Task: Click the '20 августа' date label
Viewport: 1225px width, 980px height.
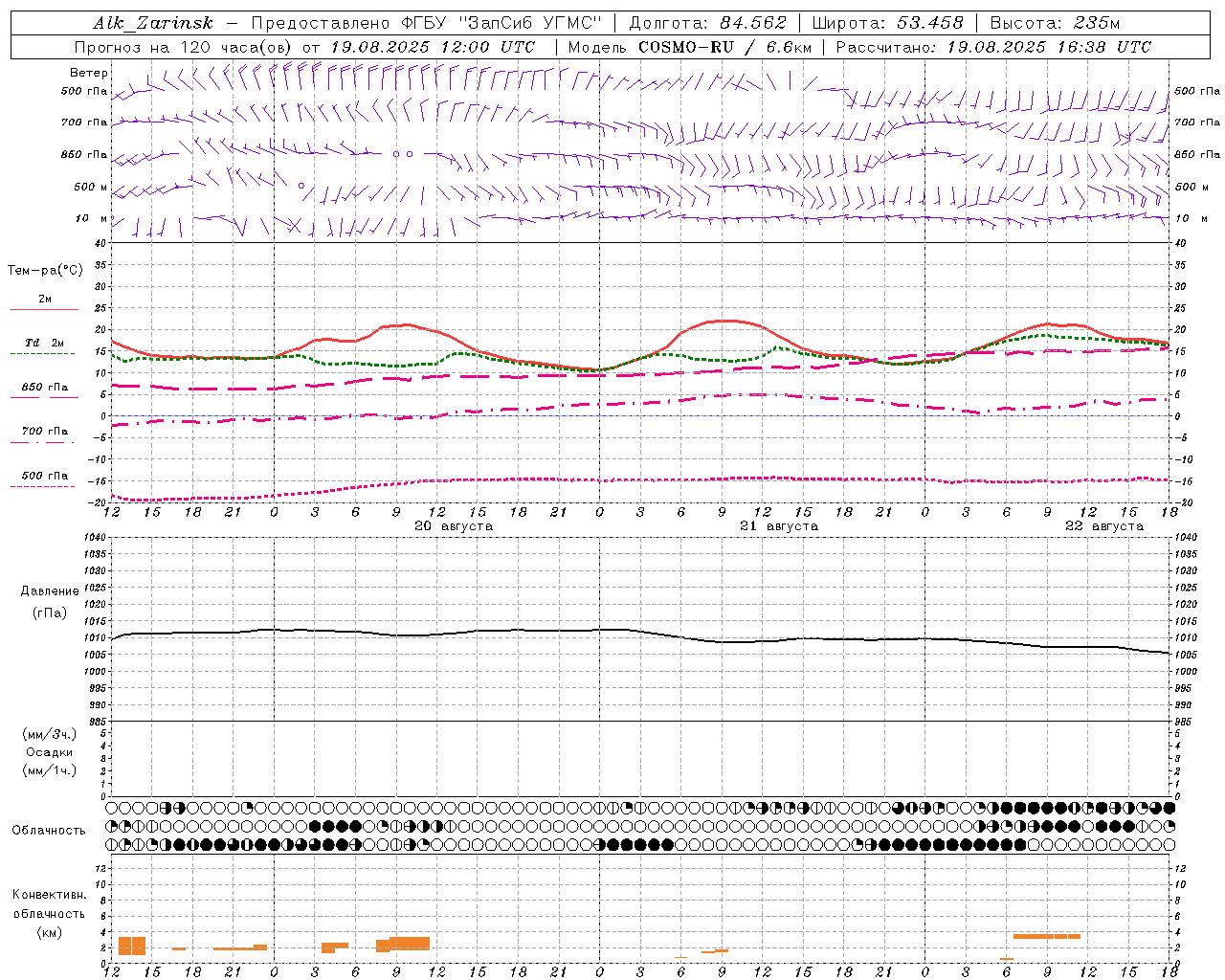Action: pyautogui.click(x=454, y=525)
